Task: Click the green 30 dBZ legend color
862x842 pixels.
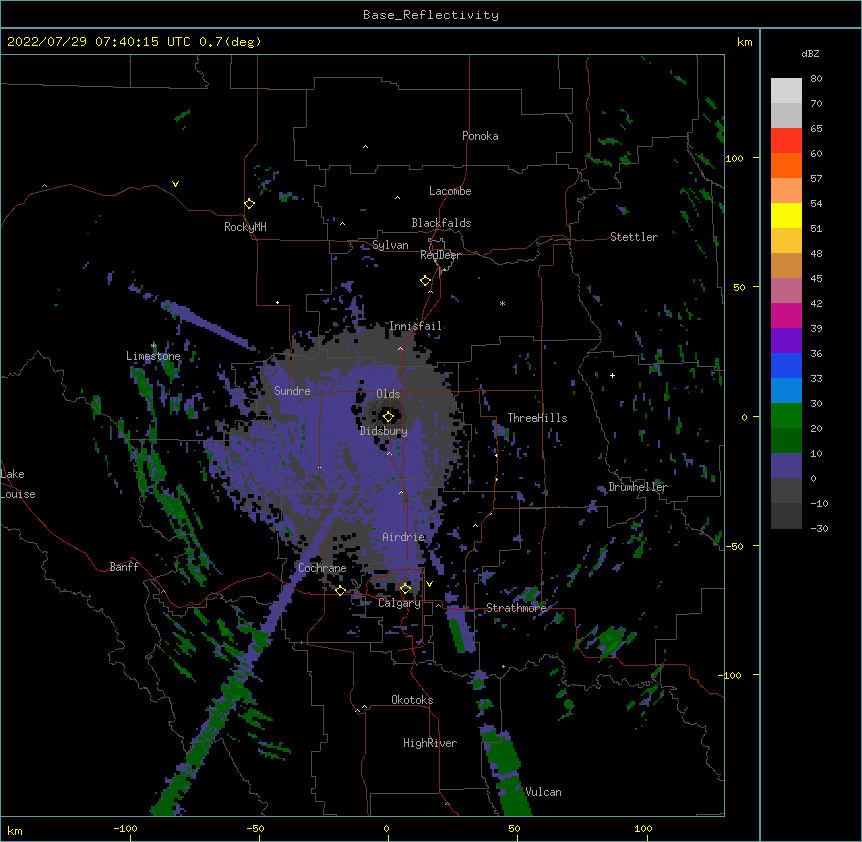Action: coord(786,416)
